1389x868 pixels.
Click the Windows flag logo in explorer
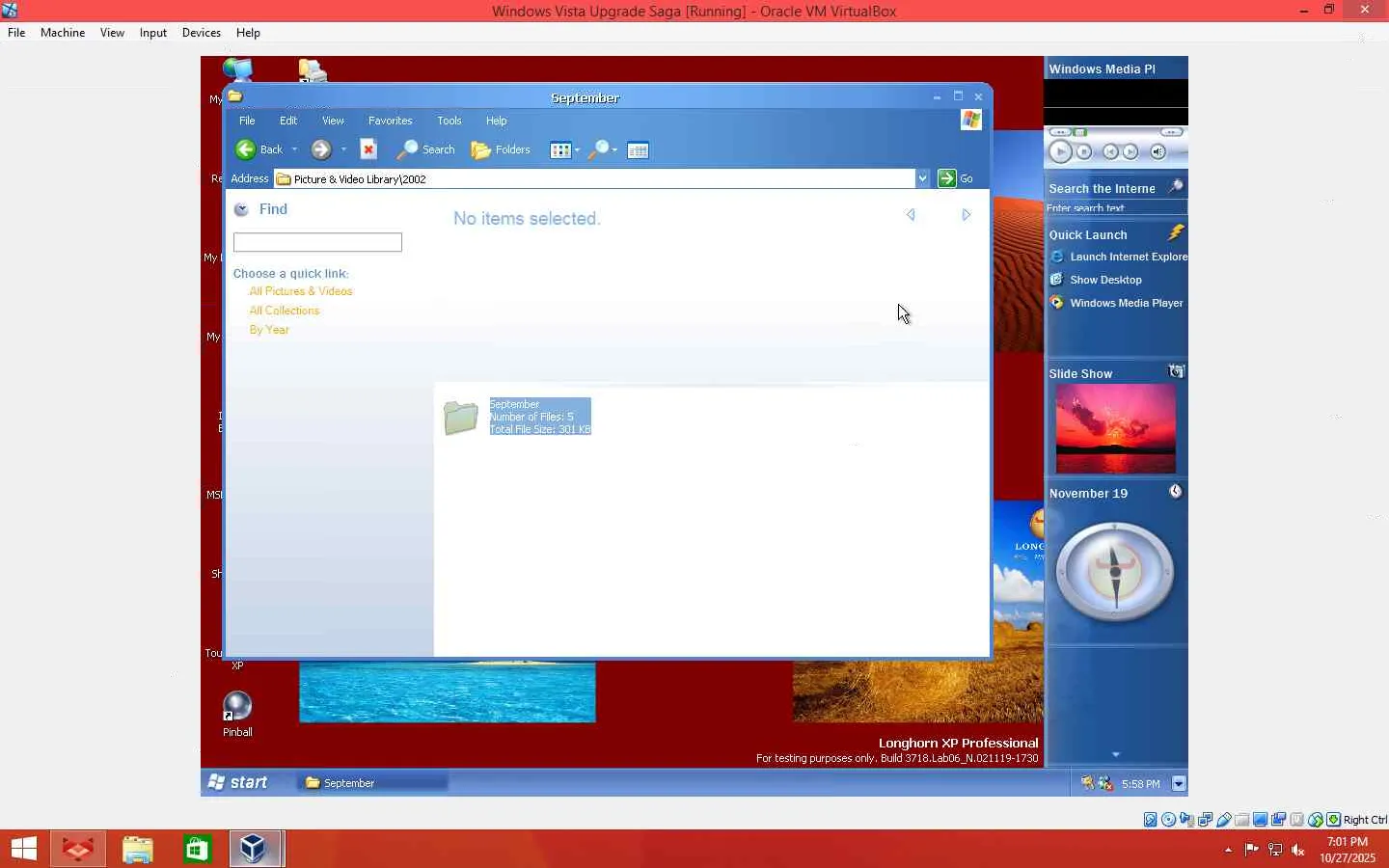click(x=971, y=120)
